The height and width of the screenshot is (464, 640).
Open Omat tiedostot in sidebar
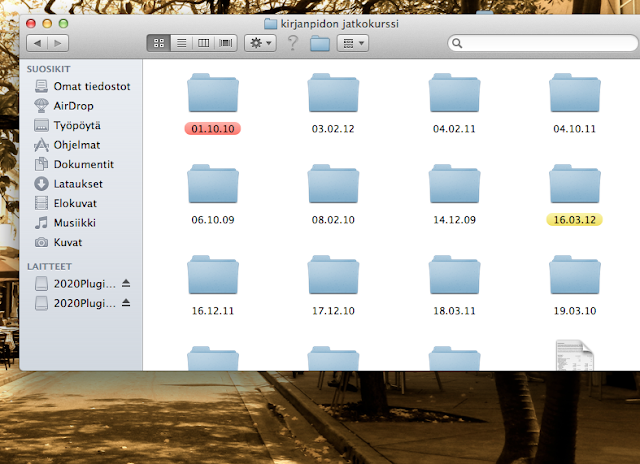(x=82, y=86)
